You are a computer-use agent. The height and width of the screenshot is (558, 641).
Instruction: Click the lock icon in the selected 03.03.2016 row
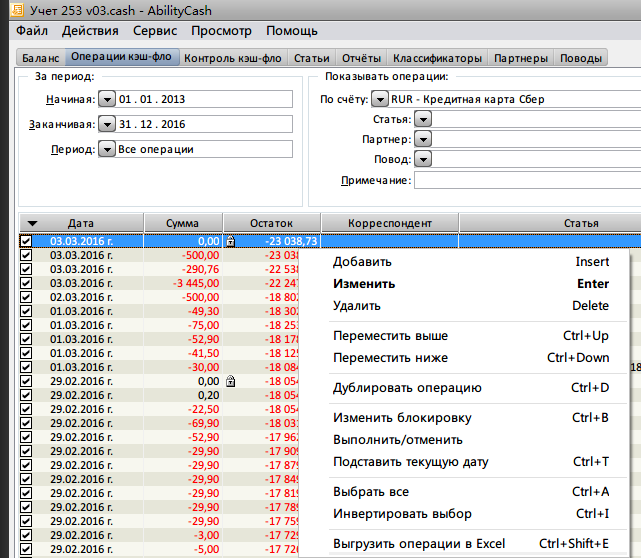[231, 242]
